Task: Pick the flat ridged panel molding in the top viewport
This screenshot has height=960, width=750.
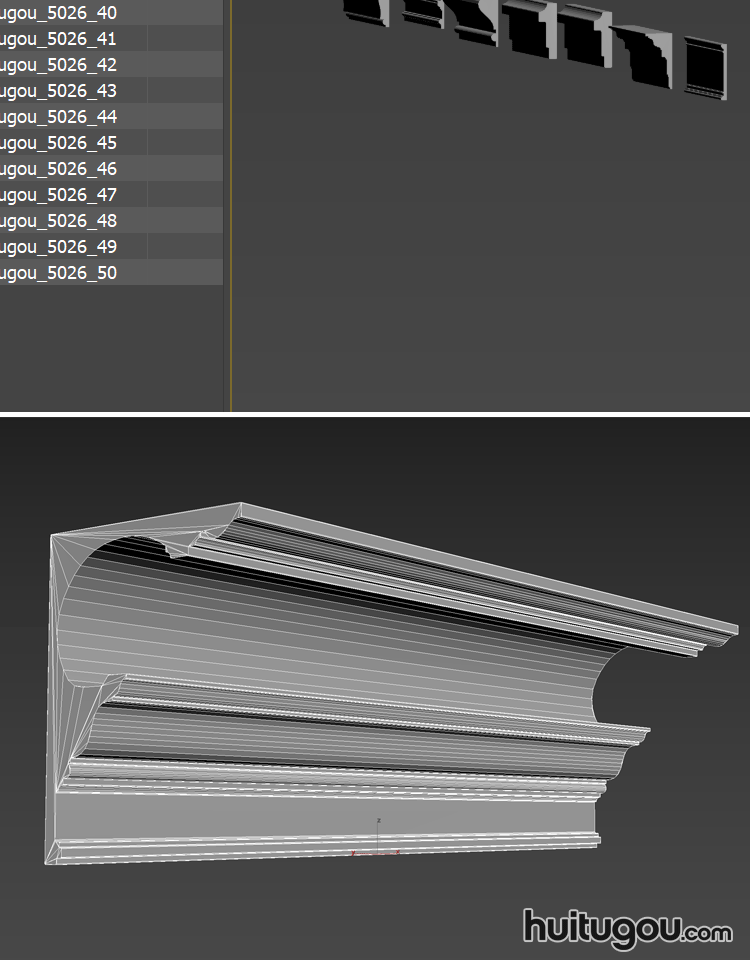Action: click(705, 67)
